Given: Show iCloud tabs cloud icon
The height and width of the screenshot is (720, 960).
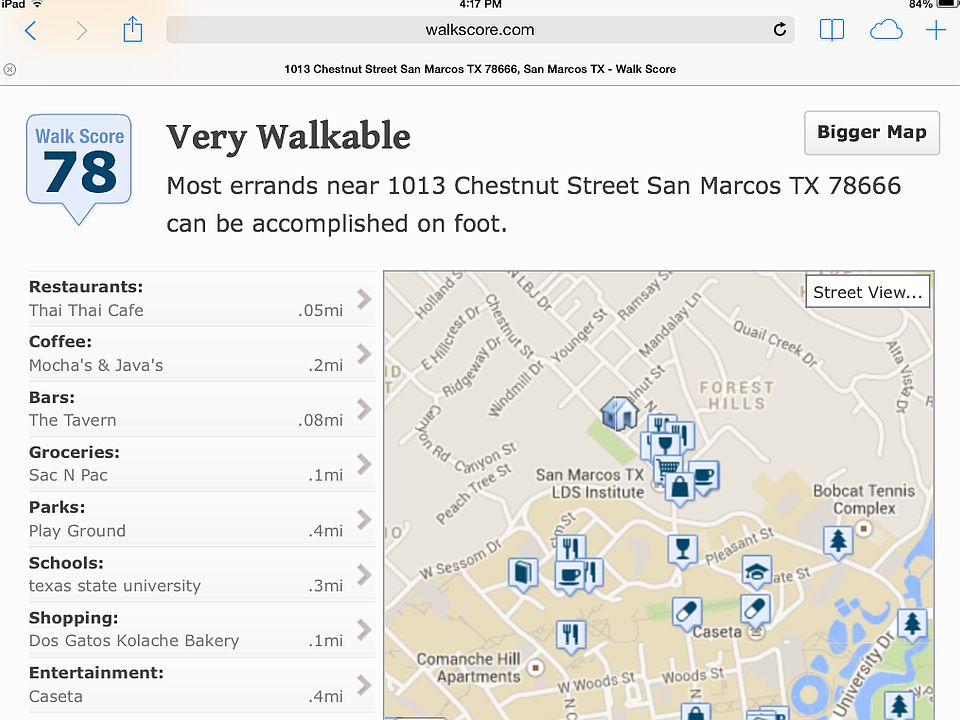Looking at the screenshot, I should 886,30.
